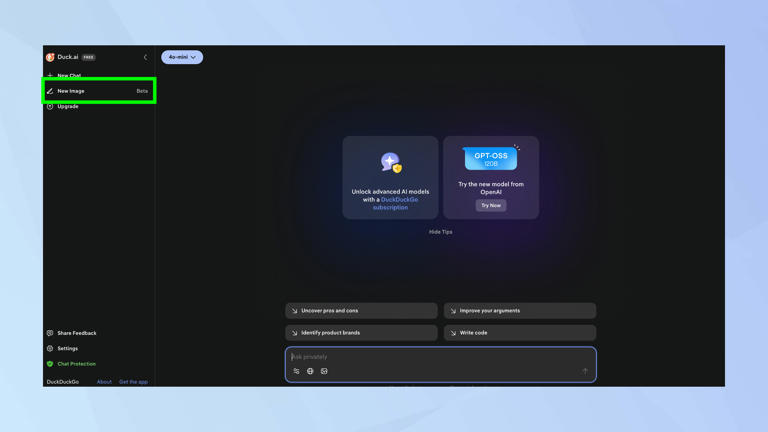Click the send arrow button
Screen dimensions: 768x432
pyautogui.click(x=585, y=371)
